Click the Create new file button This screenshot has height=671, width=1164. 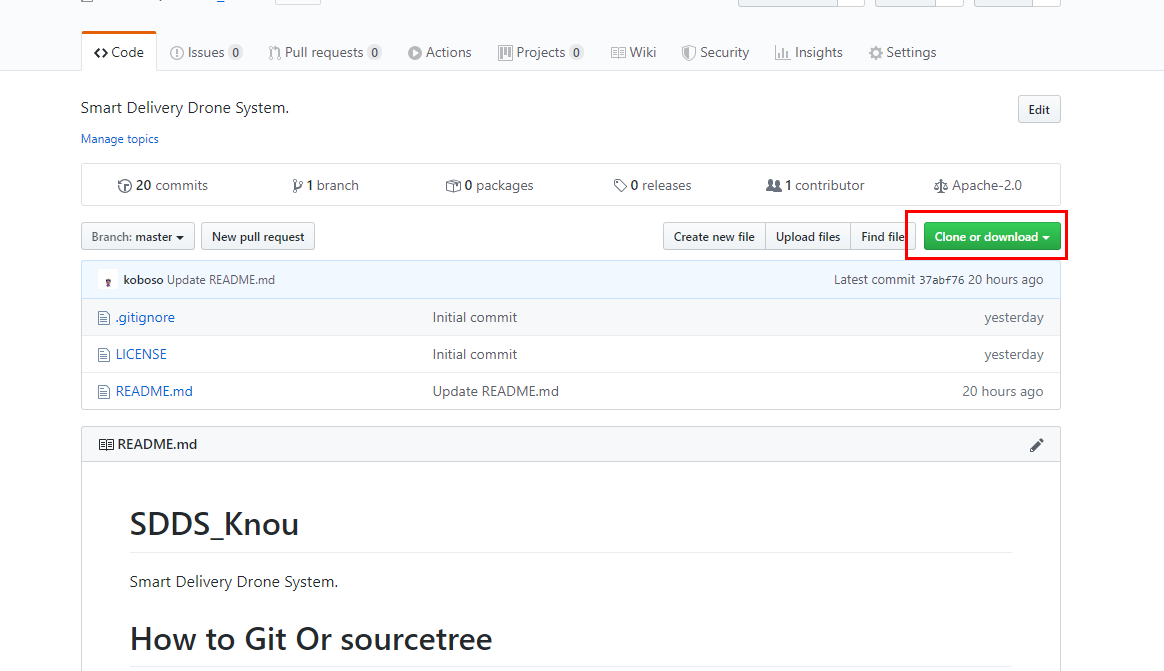[x=714, y=236]
